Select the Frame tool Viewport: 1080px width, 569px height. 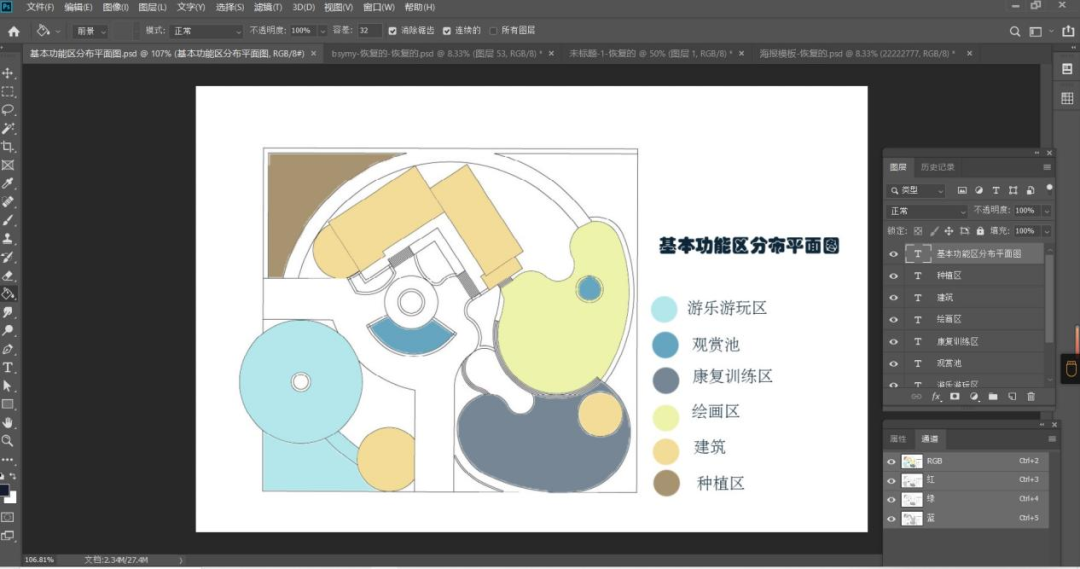coord(8,165)
